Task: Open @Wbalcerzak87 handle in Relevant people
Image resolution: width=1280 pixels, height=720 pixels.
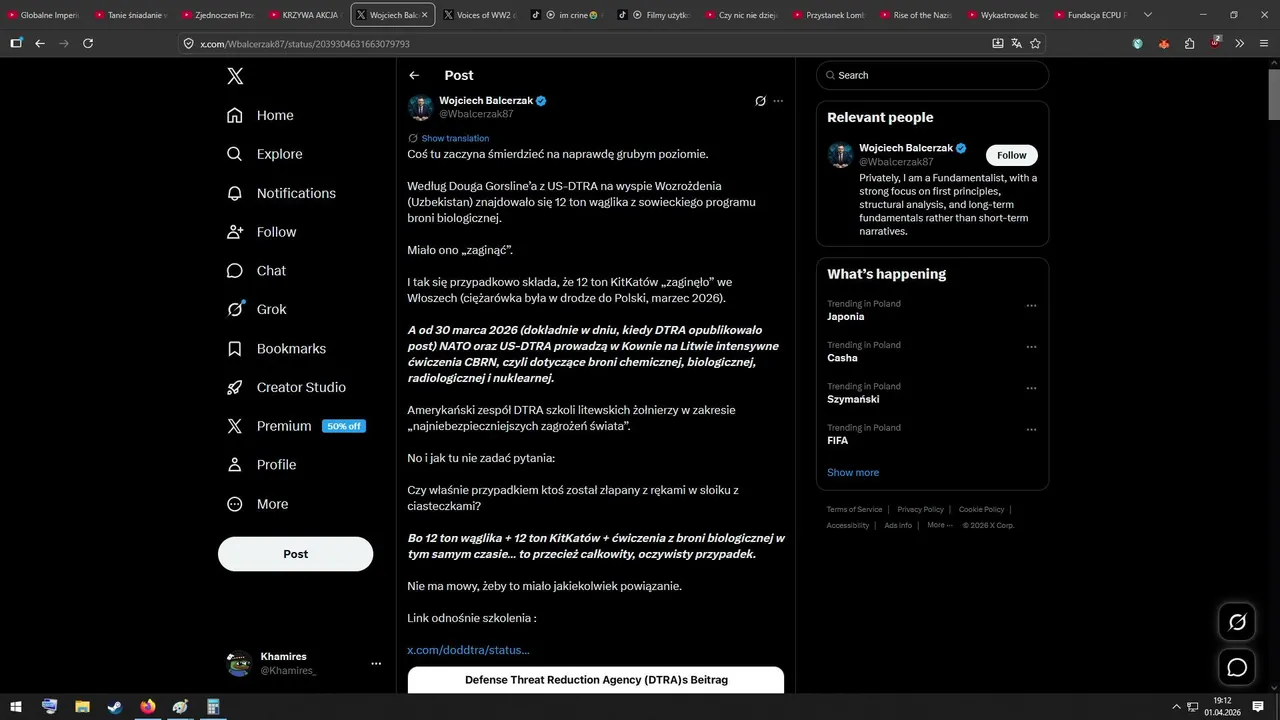Action: point(896,162)
